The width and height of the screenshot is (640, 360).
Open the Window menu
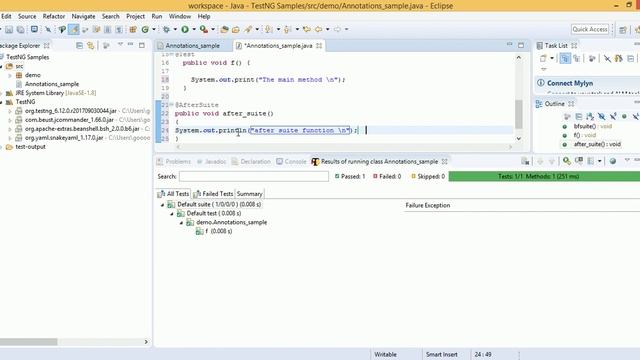180,16
